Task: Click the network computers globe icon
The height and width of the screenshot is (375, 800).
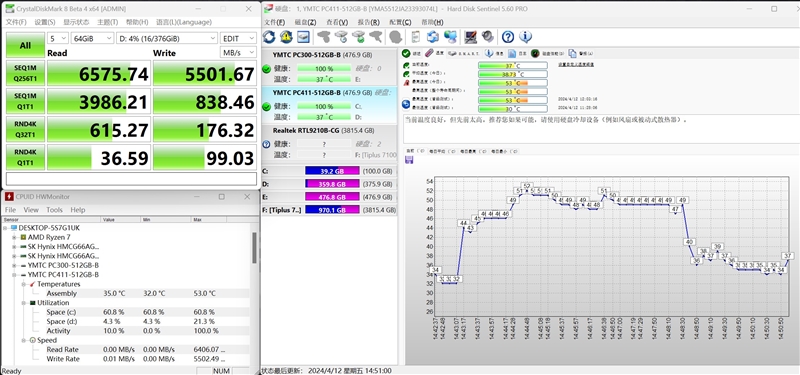Action: pyautogui.click(x=450, y=37)
